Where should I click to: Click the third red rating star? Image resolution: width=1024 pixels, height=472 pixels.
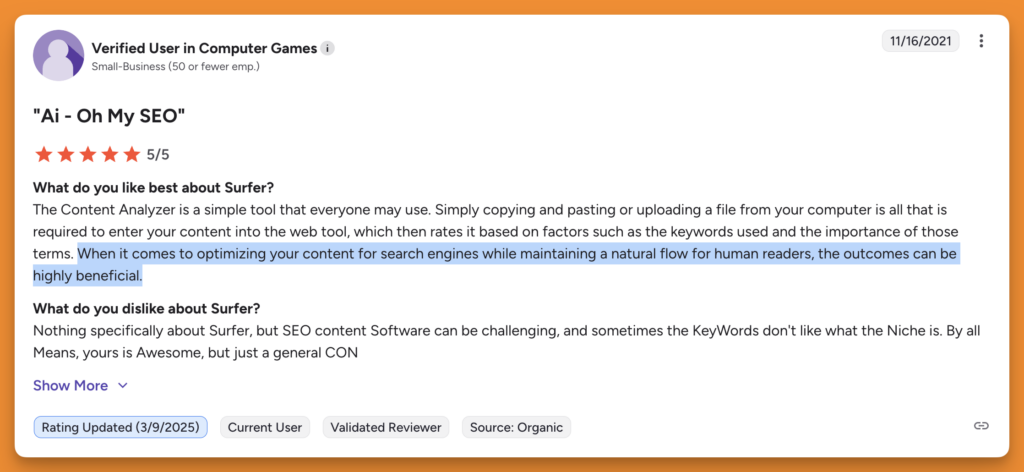point(87,154)
